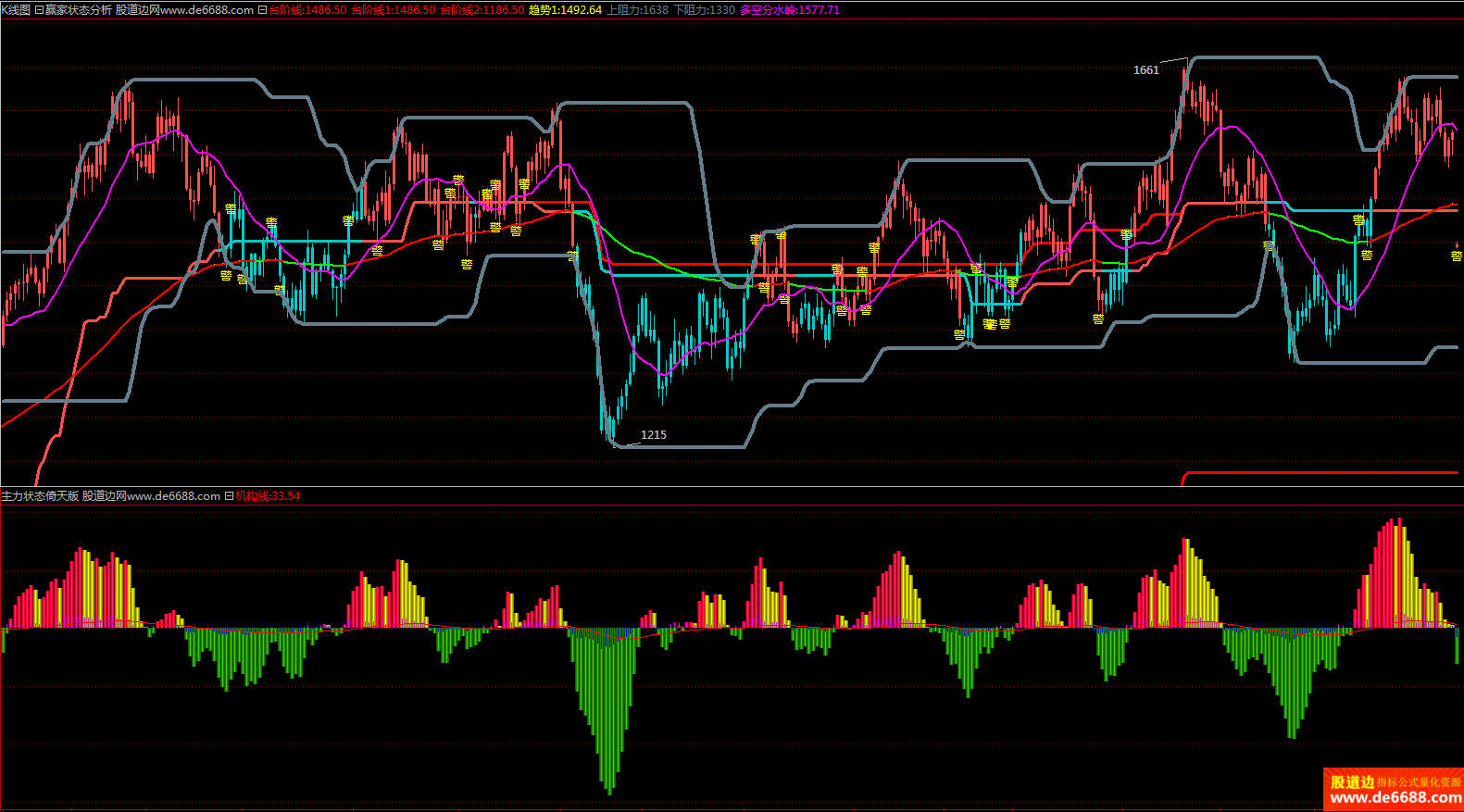Screen dimensions: 1464x812
Task: Select the 主力状态倚天版 indicator title
Action: click(40, 496)
